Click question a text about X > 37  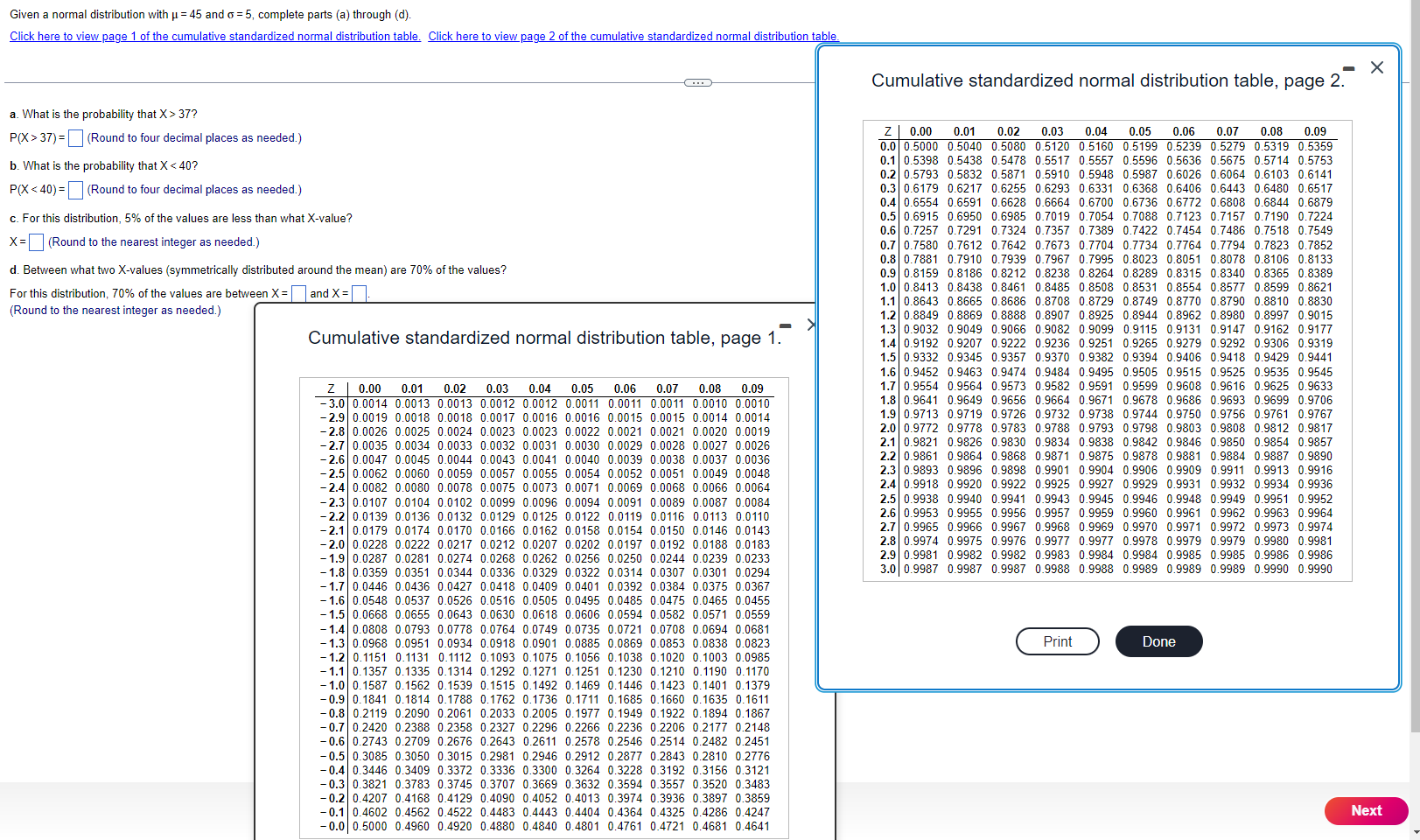tap(103, 114)
